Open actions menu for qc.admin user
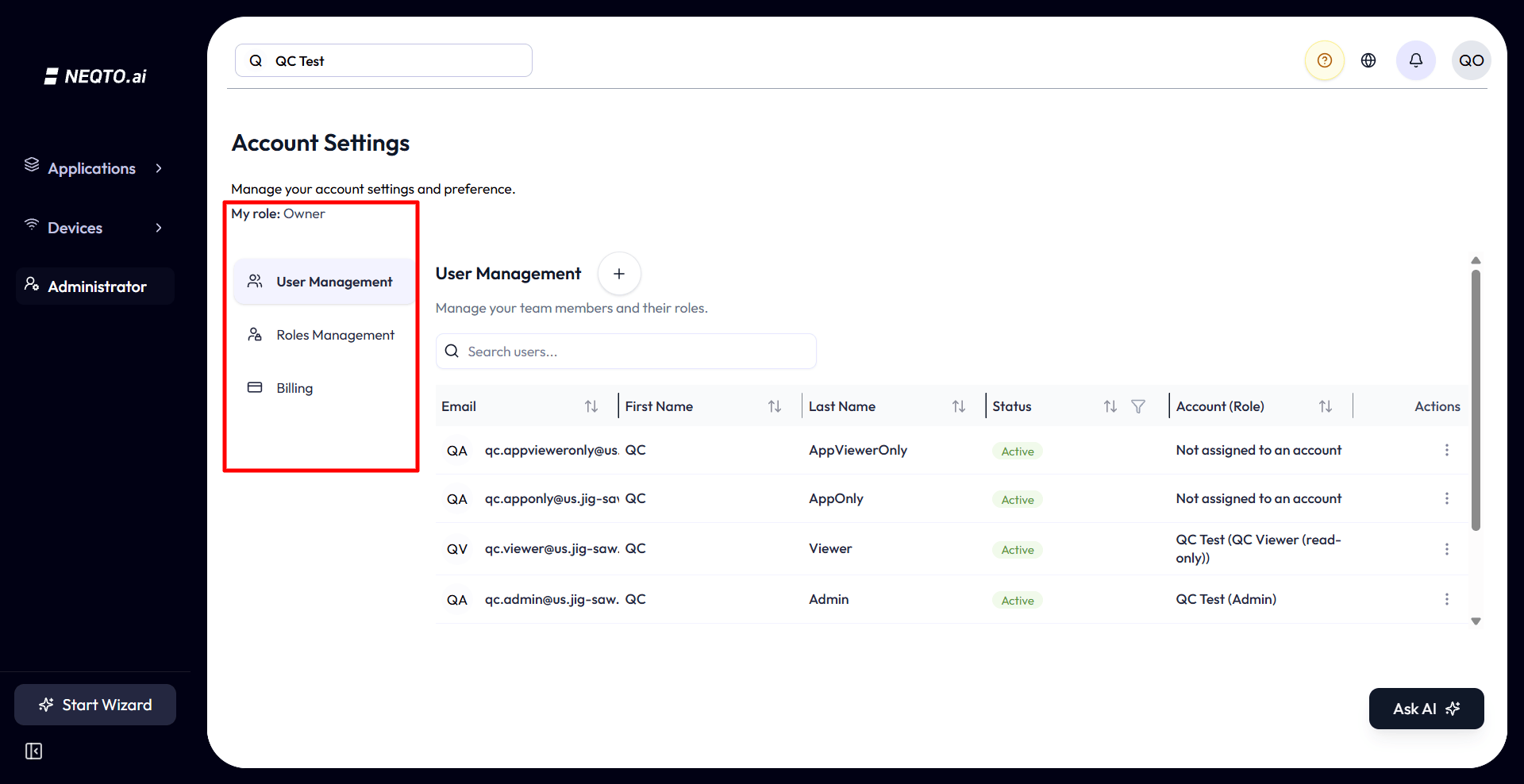Screen dimensions: 1524x784 1447,599
